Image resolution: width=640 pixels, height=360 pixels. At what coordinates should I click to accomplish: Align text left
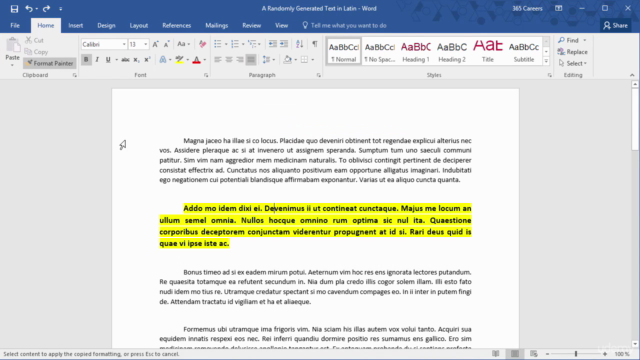[218, 60]
